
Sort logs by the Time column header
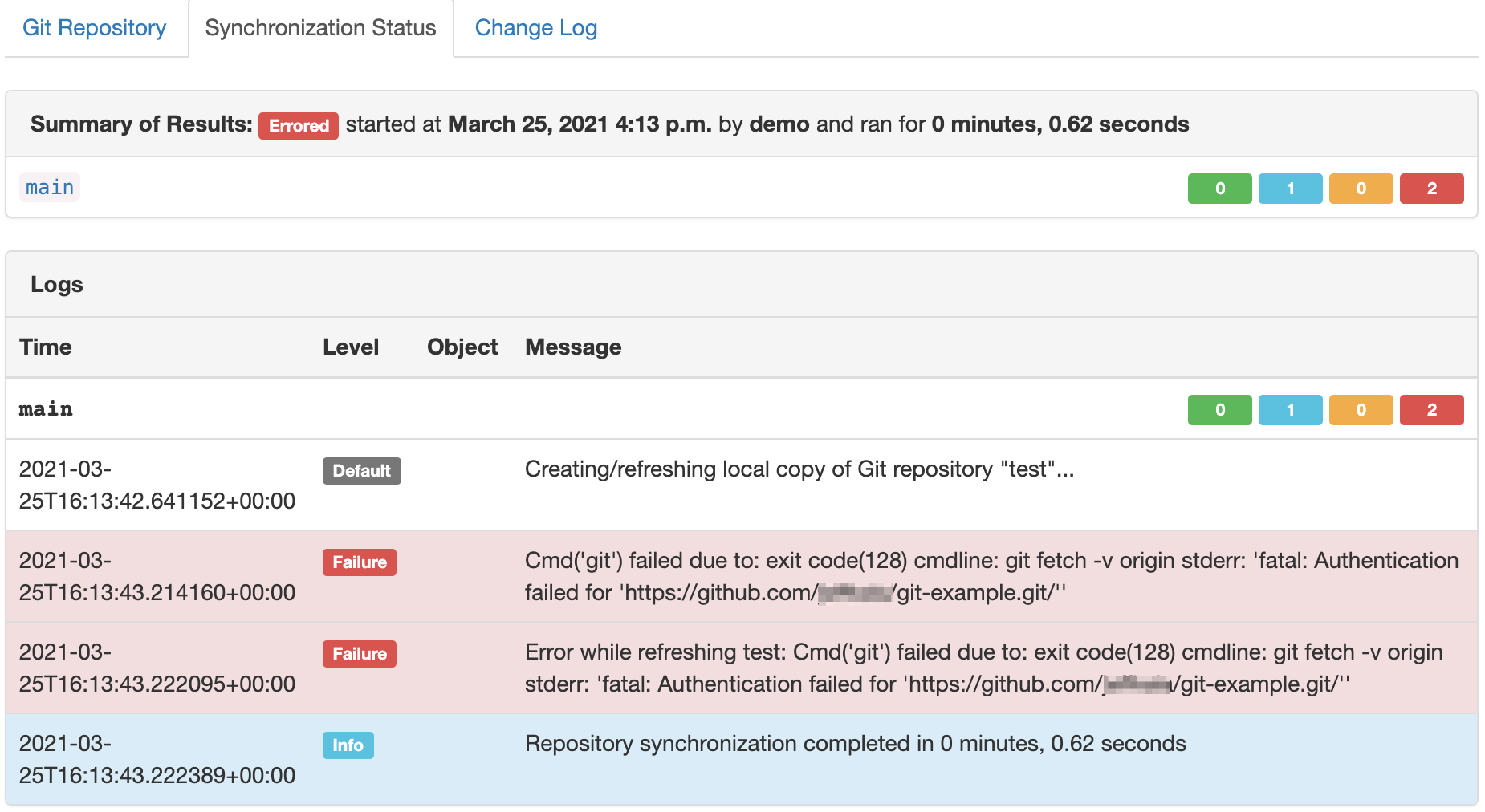pos(45,347)
